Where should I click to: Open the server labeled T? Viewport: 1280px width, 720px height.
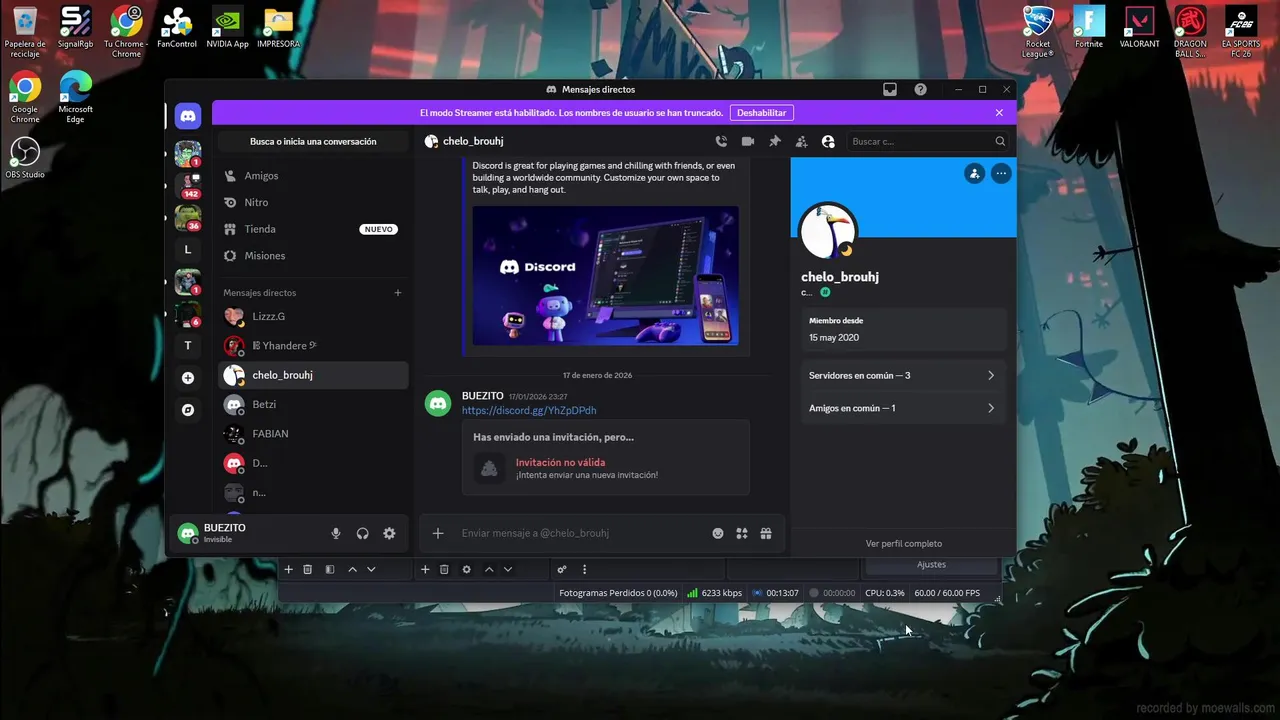point(188,346)
